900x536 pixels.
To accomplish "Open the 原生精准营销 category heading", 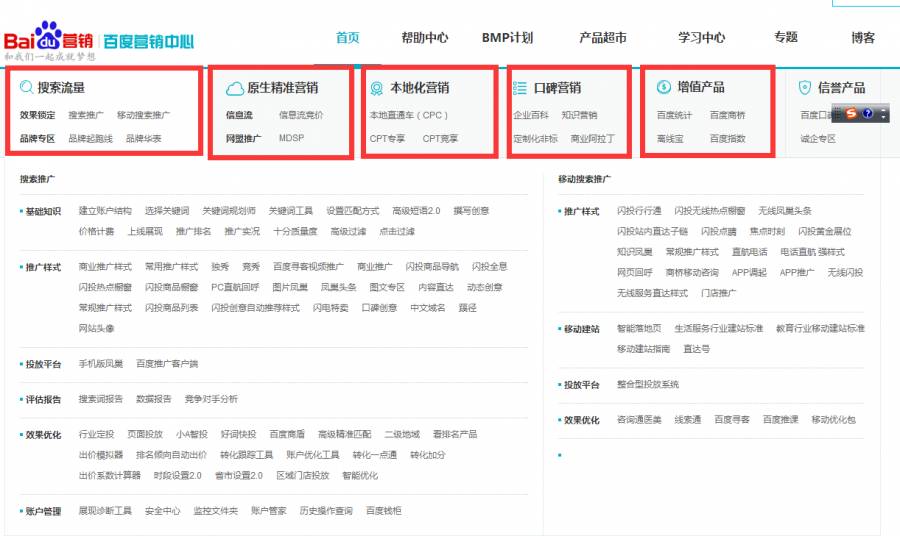I will [x=282, y=88].
